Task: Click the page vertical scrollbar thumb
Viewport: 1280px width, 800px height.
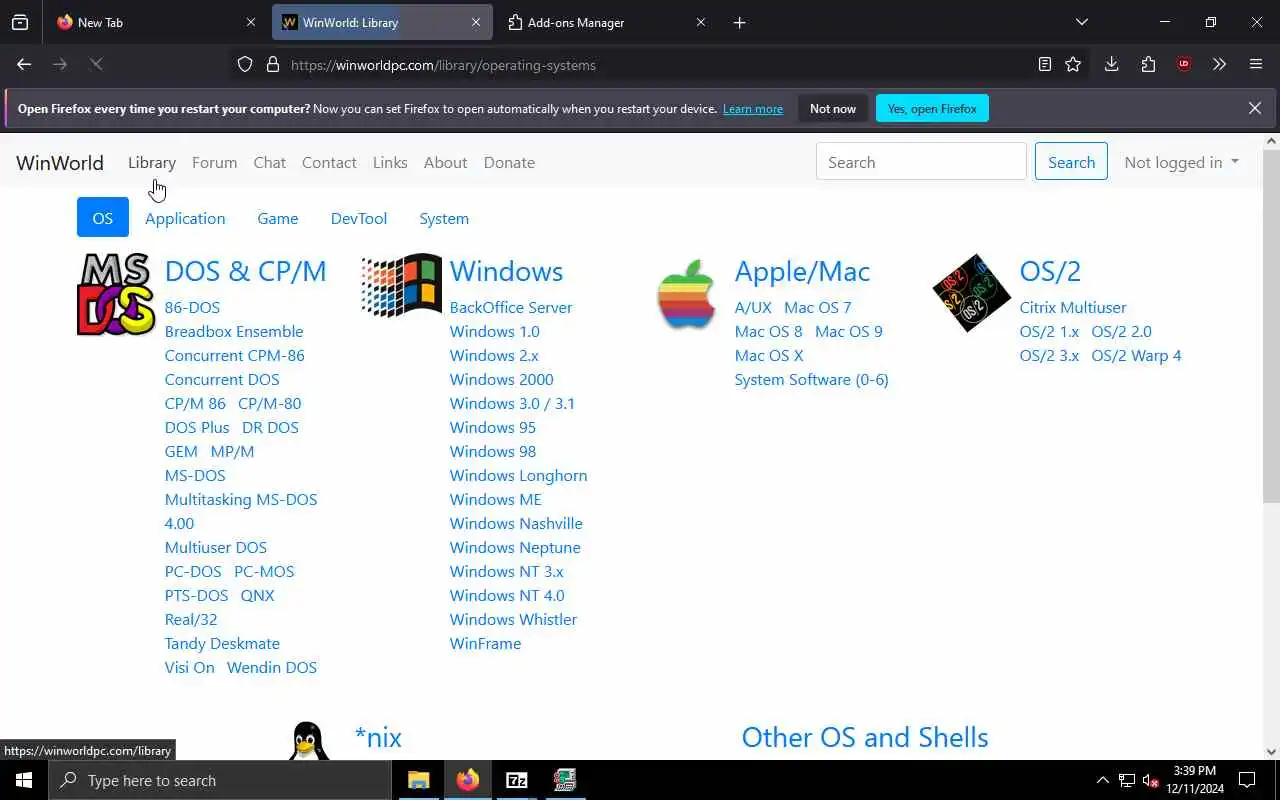Action: click(x=1271, y=325)
